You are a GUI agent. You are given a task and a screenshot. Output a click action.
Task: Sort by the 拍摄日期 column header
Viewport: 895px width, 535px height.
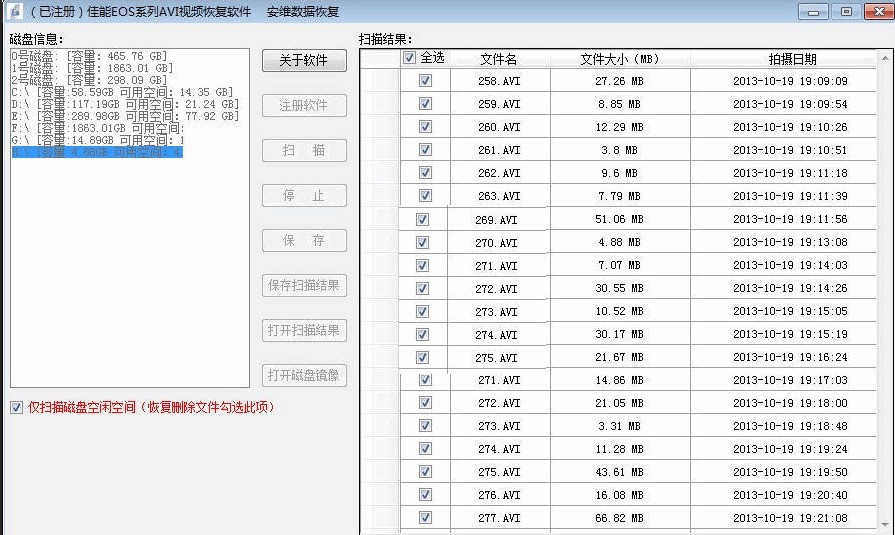click(x=792, y=59)
